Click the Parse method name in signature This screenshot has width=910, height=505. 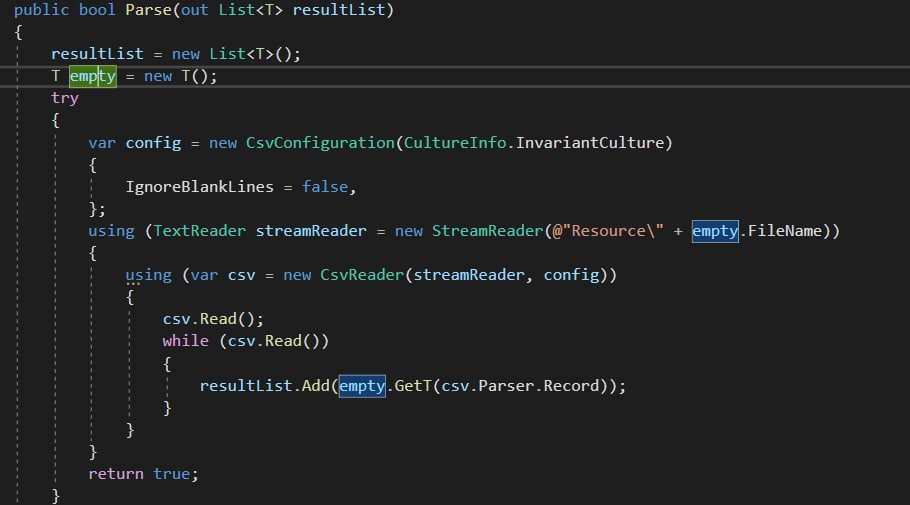(x=149, y=10)
